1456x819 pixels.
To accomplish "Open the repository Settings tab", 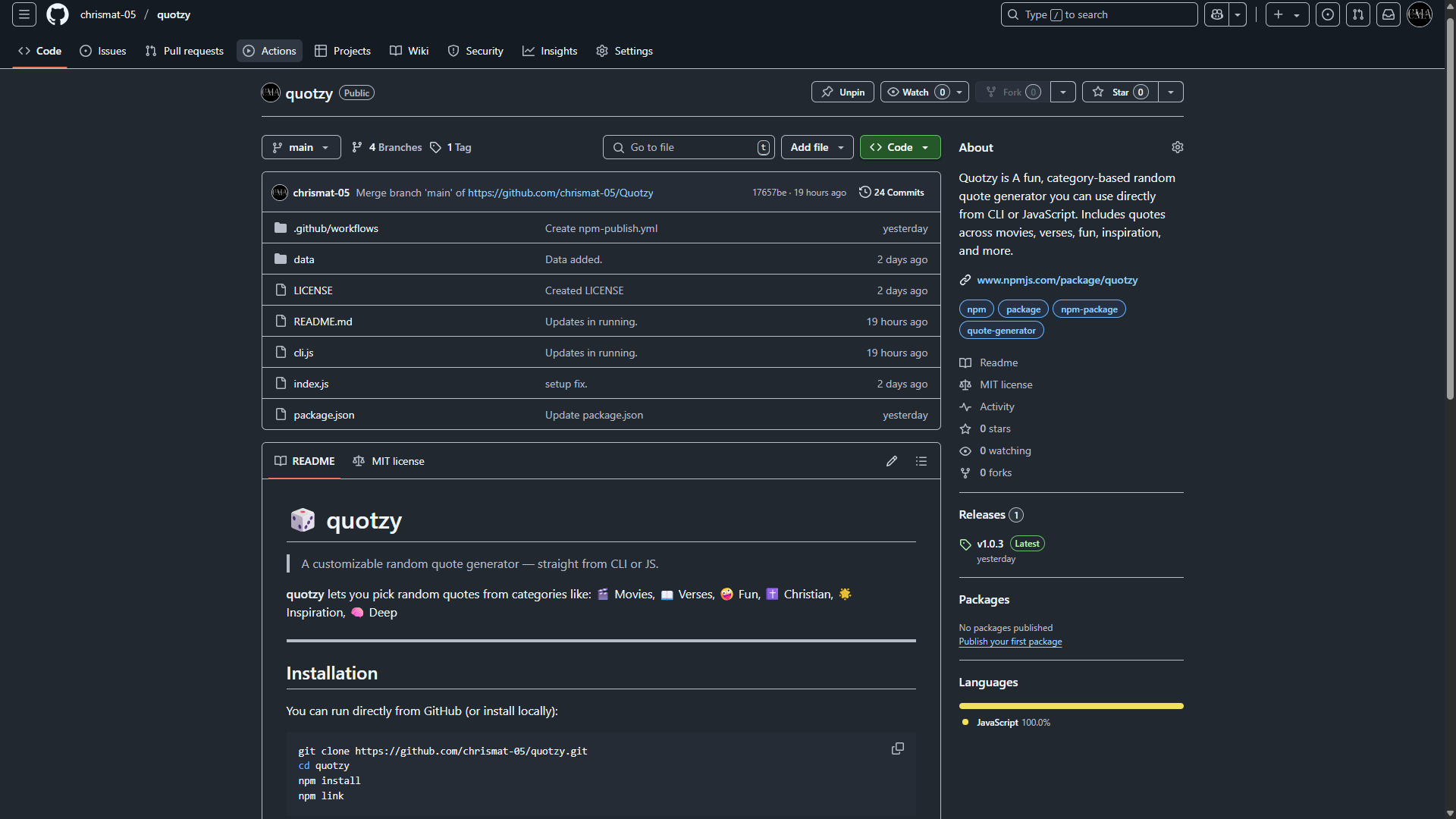I will coord(624,51).
